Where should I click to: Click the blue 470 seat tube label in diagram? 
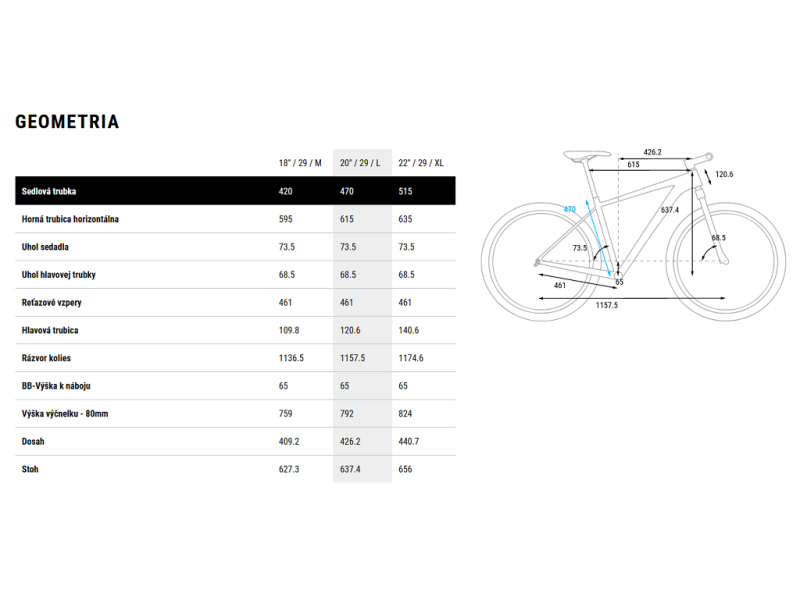(569, 209)
